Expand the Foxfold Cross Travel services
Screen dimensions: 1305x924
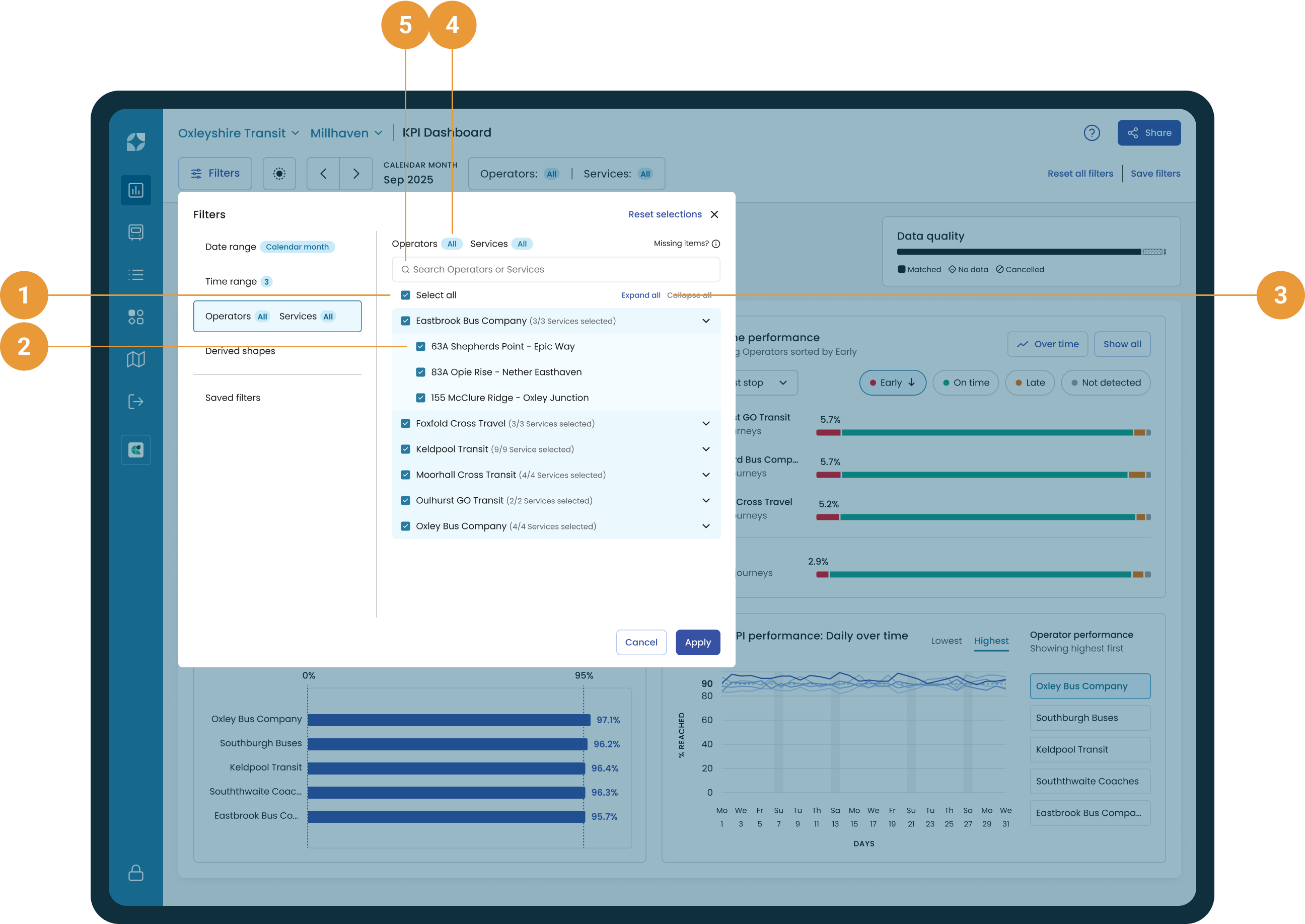706,423
